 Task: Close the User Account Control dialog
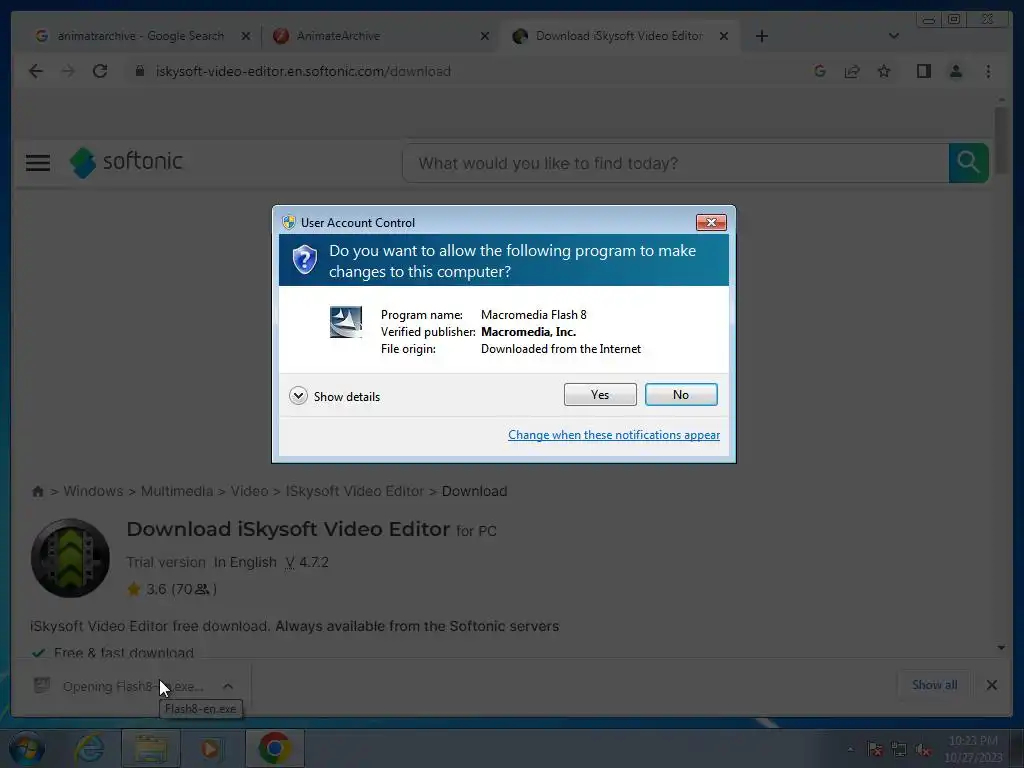click(x=711, y=222)
